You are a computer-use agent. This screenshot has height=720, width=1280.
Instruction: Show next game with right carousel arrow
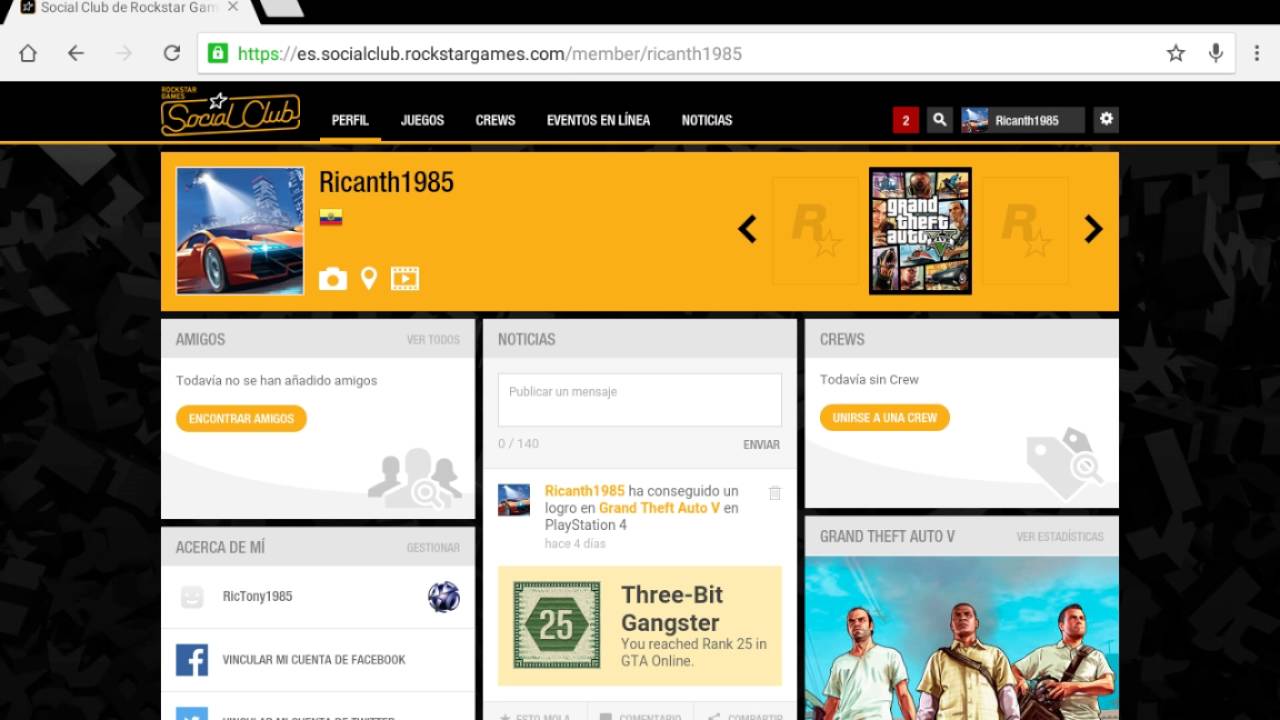1093,230
